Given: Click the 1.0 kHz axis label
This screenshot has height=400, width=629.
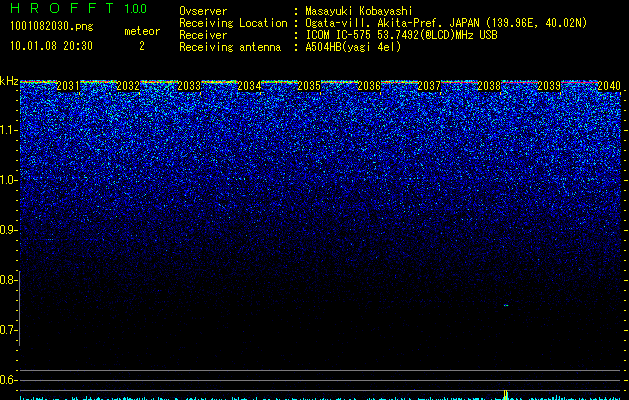Looking at the screenshot, I should pos(9,180).
